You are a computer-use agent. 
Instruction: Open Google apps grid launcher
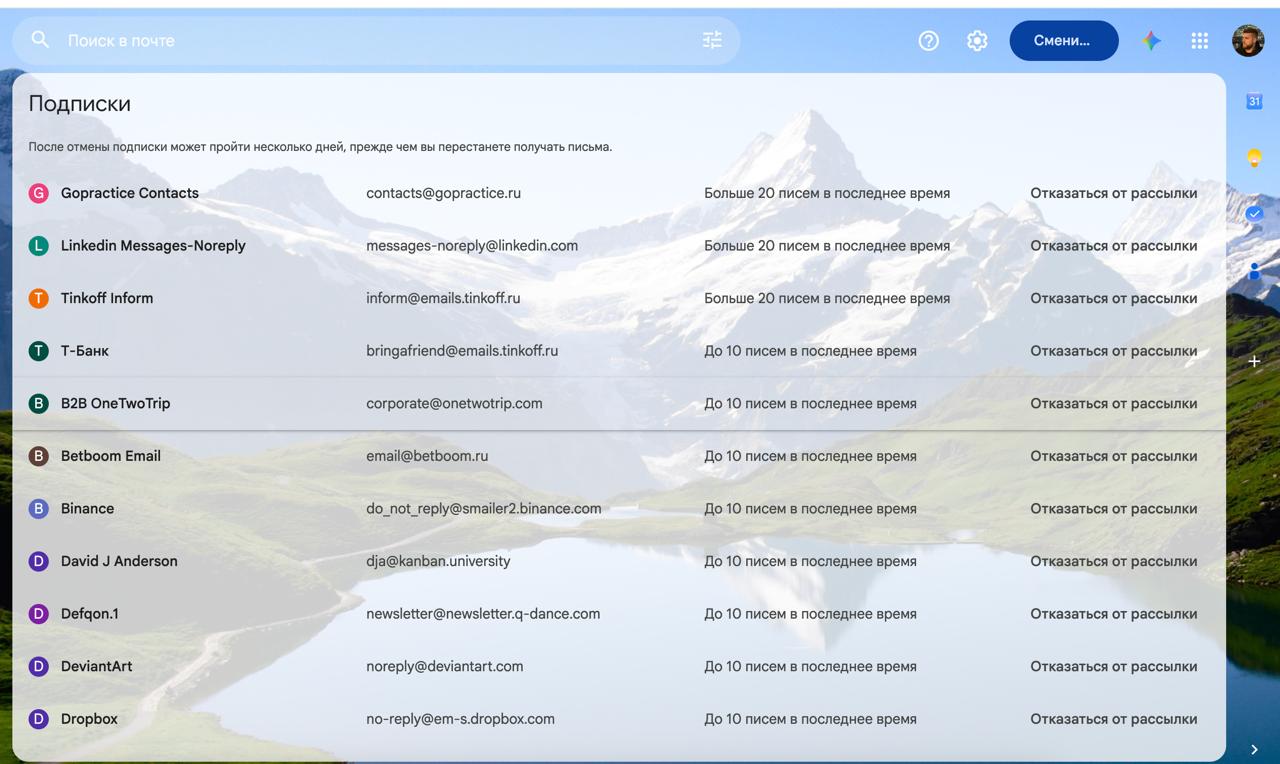point(1200,40)
